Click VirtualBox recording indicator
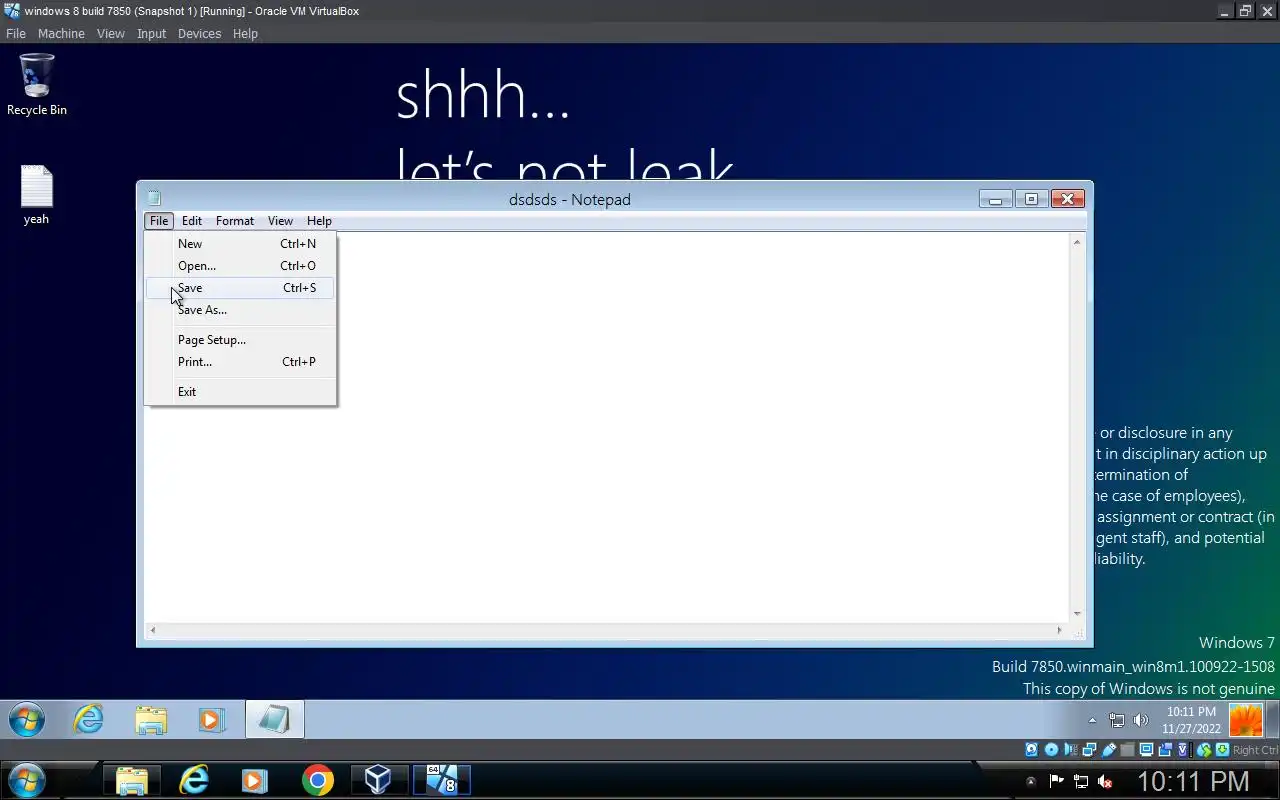1280x800 pixels. (x=1165, y=750)
